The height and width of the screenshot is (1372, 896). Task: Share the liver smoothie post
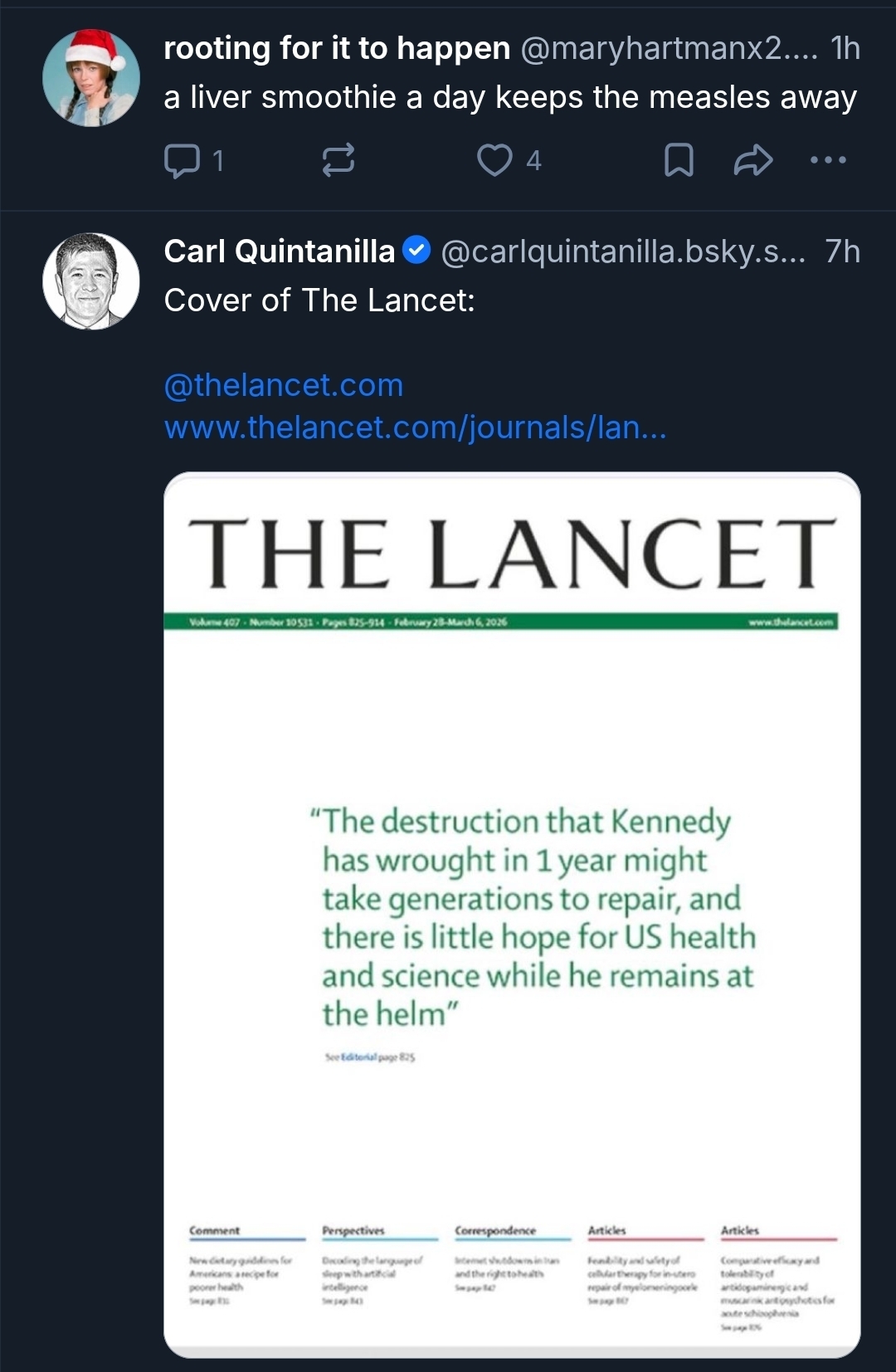tap(753, 160)
